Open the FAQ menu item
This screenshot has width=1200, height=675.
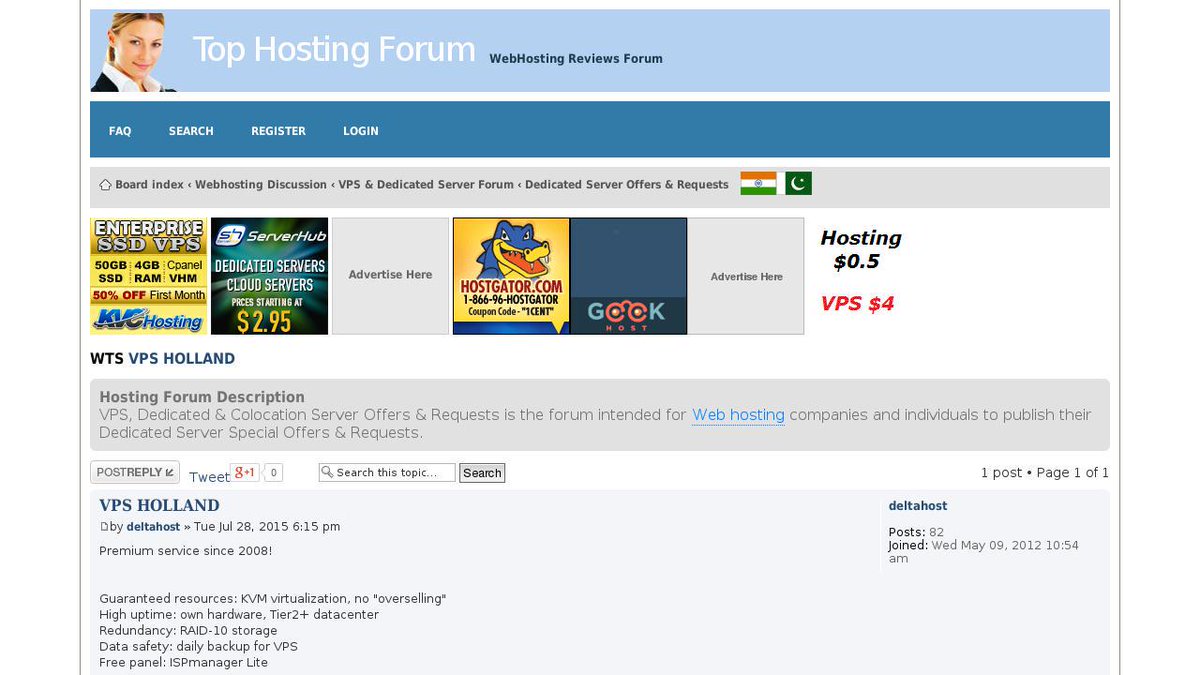point(119,130)
